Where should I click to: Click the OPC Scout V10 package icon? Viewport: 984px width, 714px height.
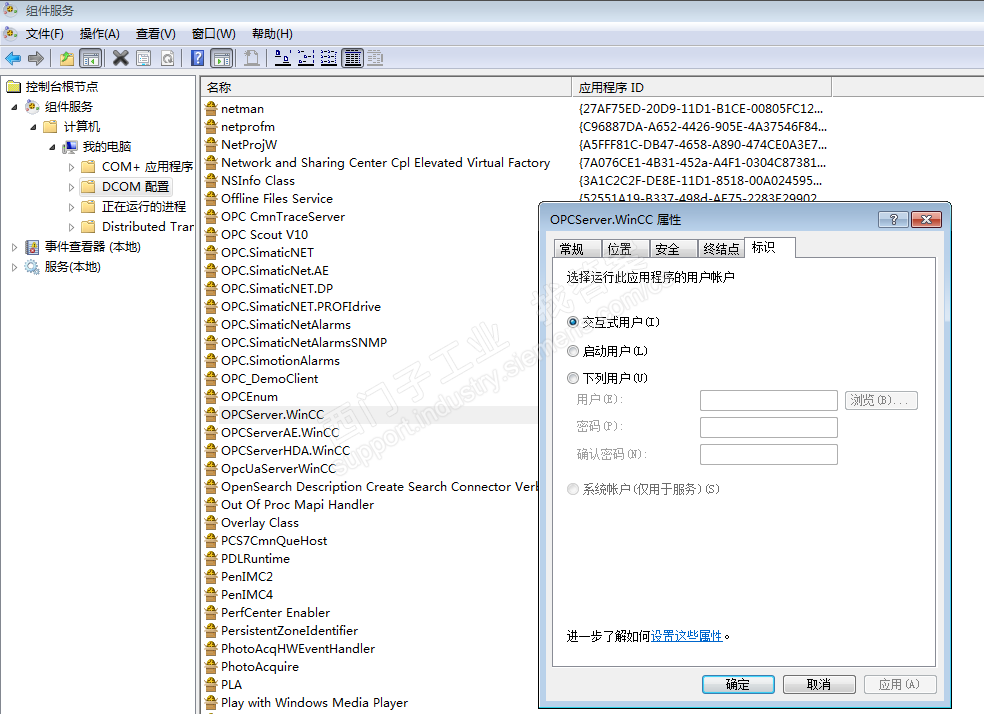pos(211,235)
